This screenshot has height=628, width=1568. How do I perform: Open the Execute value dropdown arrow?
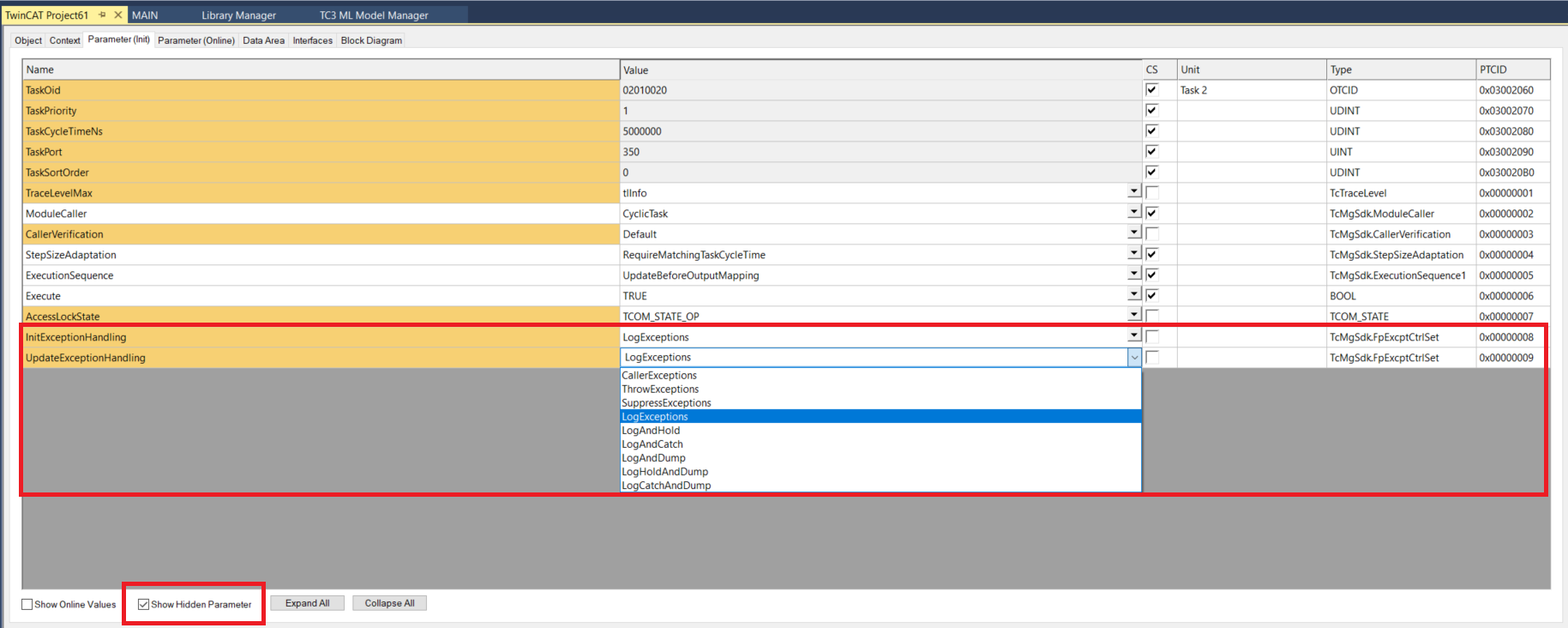pyautogui.click(x=1134, y=294)
